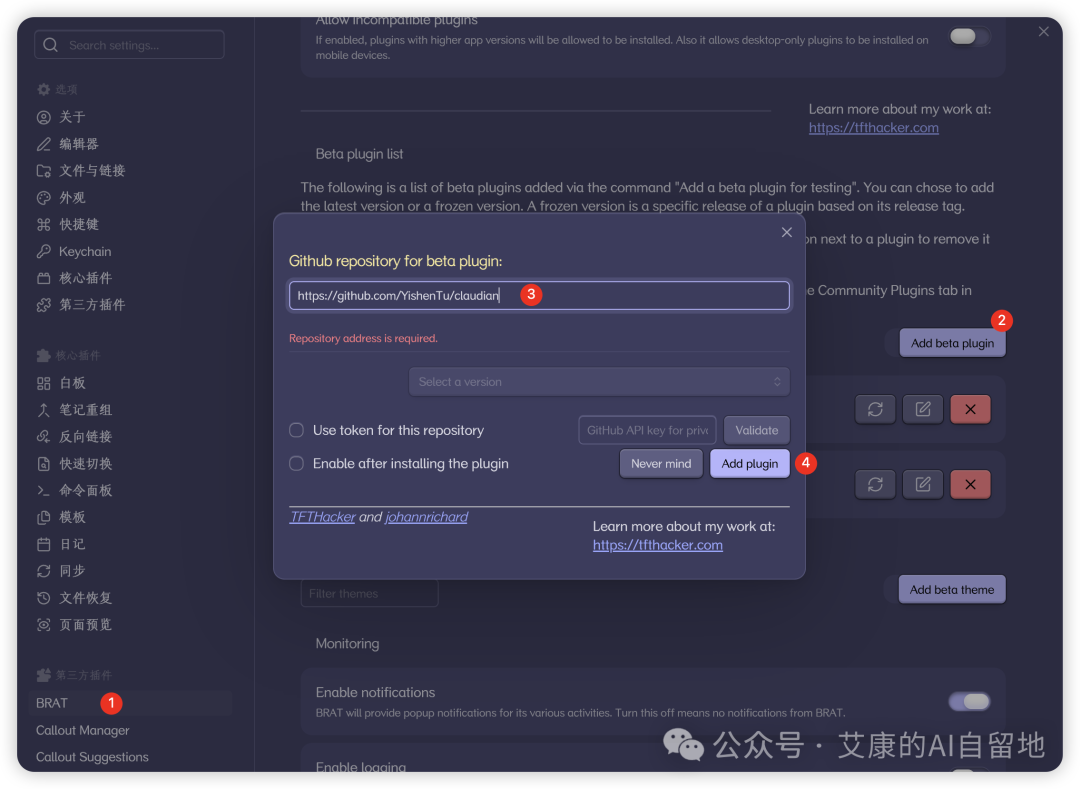This screenshot has height=789, width=1080.
Task: Open the Select a version dropdown
Action: tap(599, 382)
